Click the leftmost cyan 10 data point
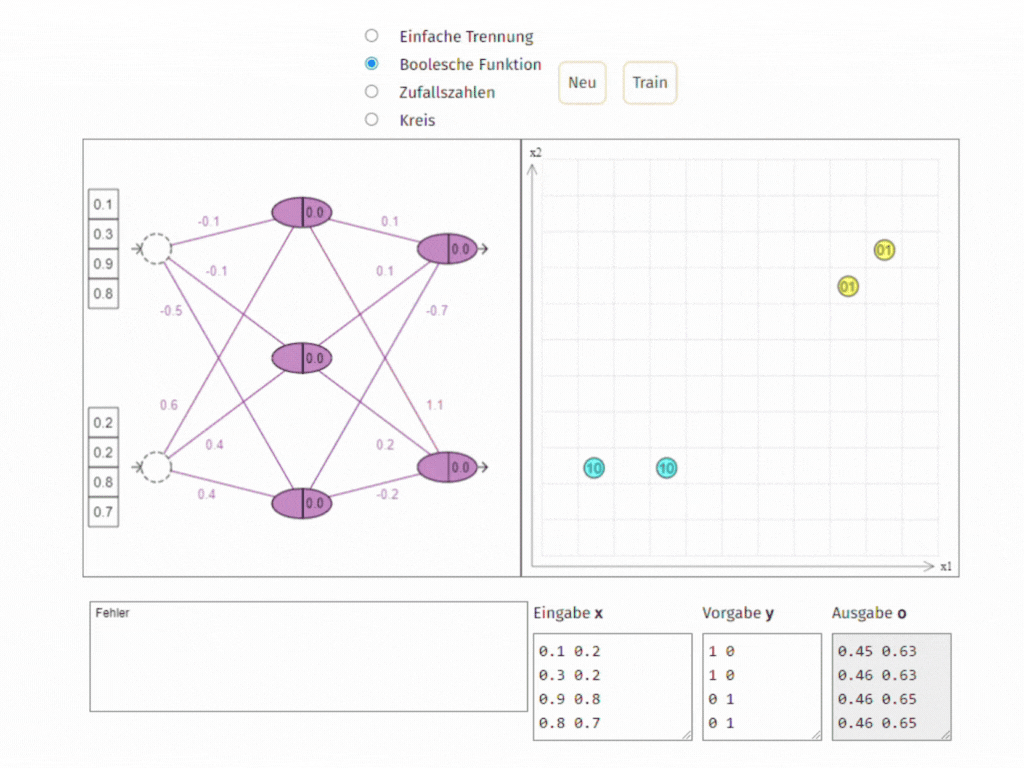 (593, 467)
